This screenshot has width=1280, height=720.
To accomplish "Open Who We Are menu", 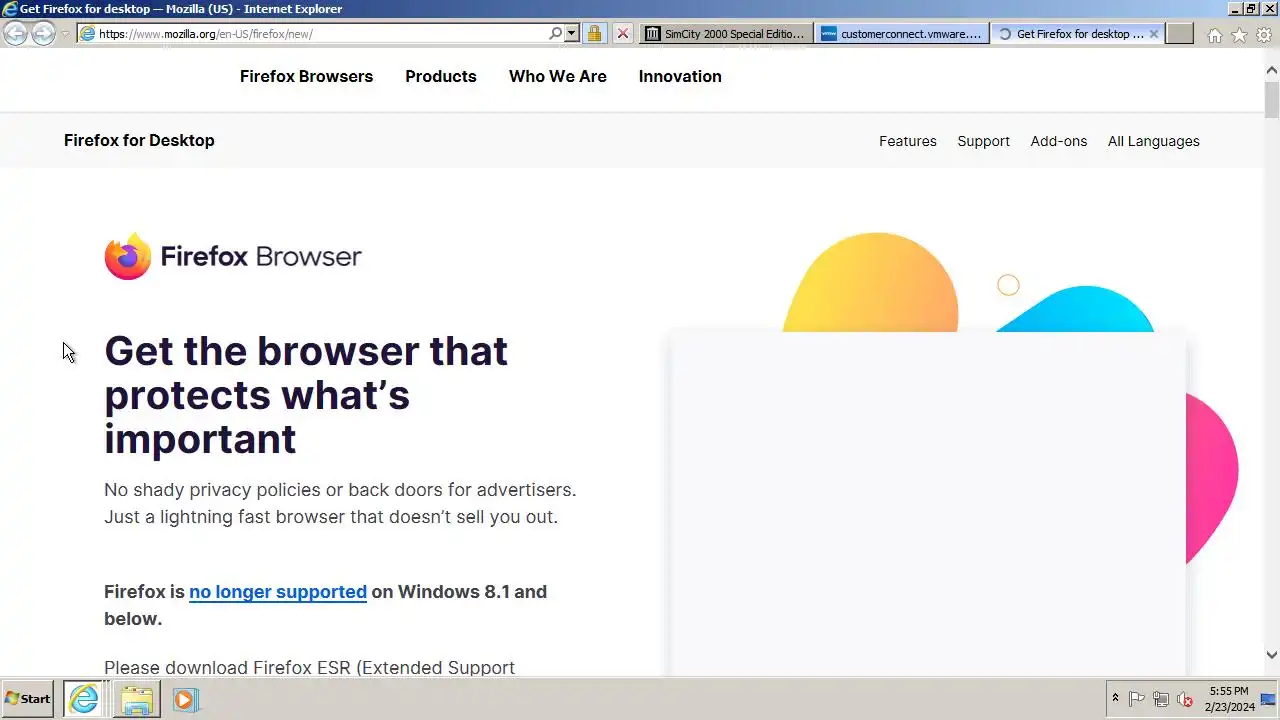I will pyautogui.click(x=558, y=76).
